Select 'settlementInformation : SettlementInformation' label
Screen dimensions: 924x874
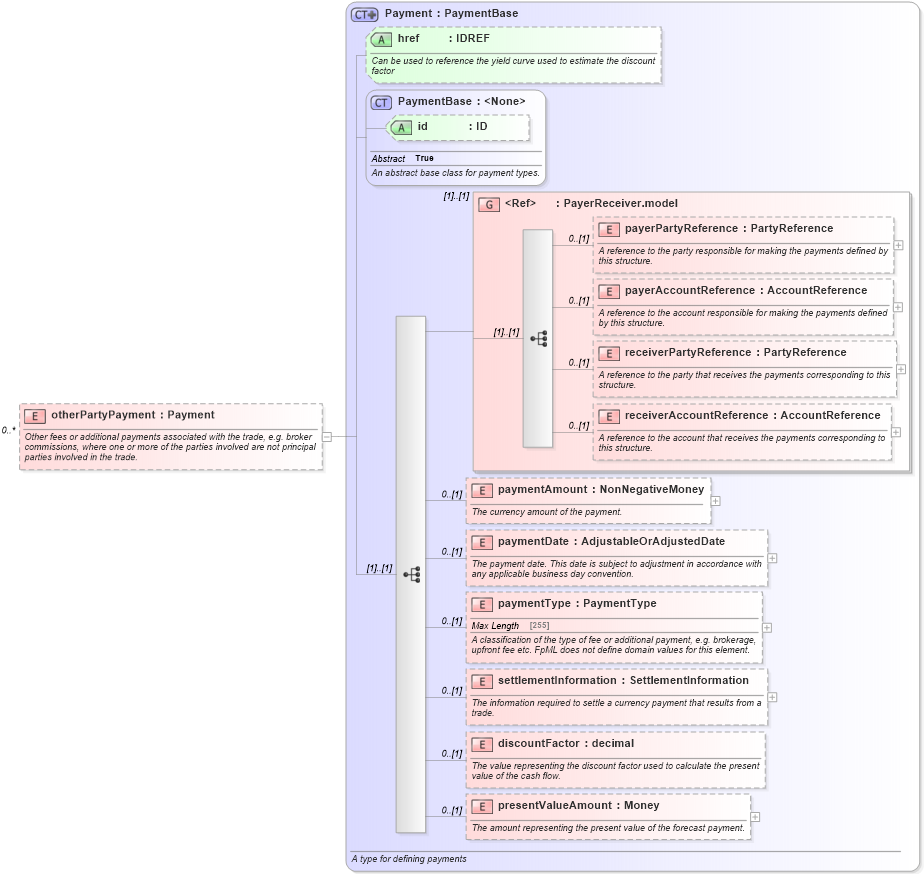tap(623, 681)
